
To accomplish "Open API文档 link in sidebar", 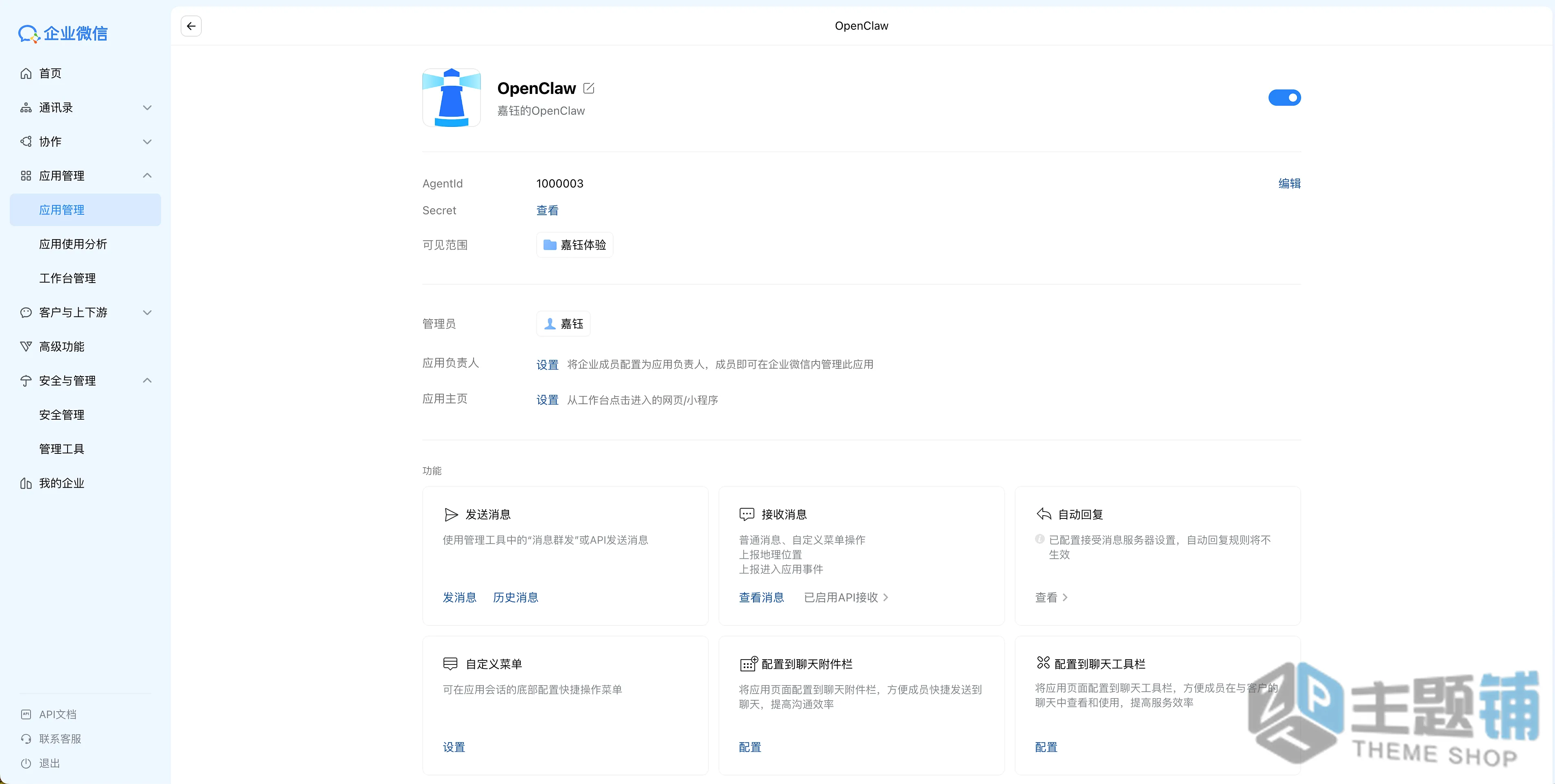I will click(58, 714).
